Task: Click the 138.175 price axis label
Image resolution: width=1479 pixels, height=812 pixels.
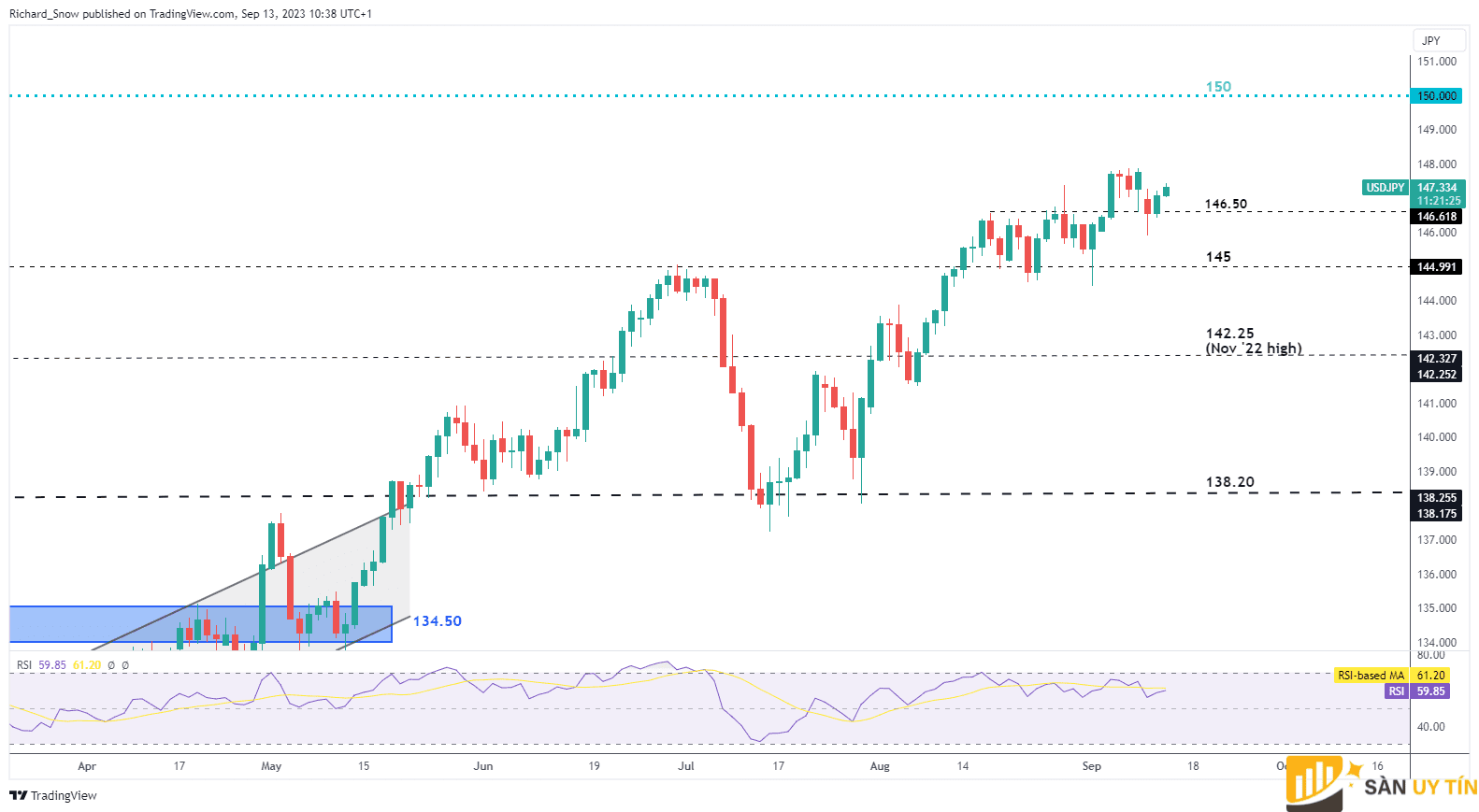Action: tap(1436, 514)
